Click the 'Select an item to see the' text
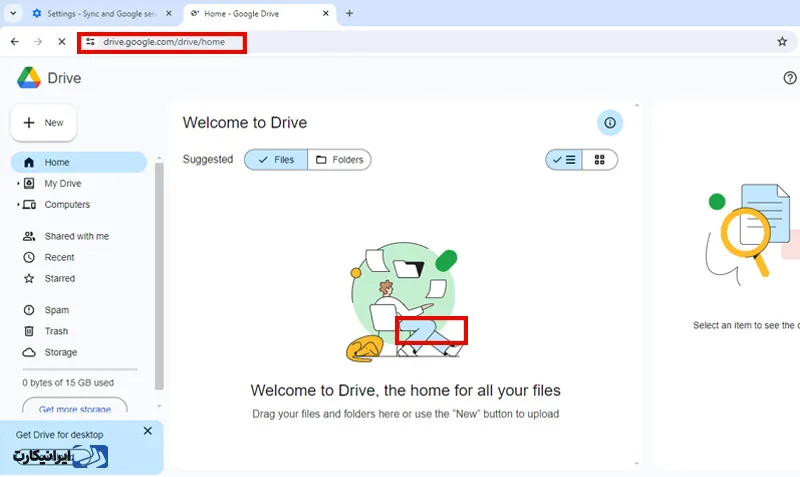800x477 pixels. point(746,325)
